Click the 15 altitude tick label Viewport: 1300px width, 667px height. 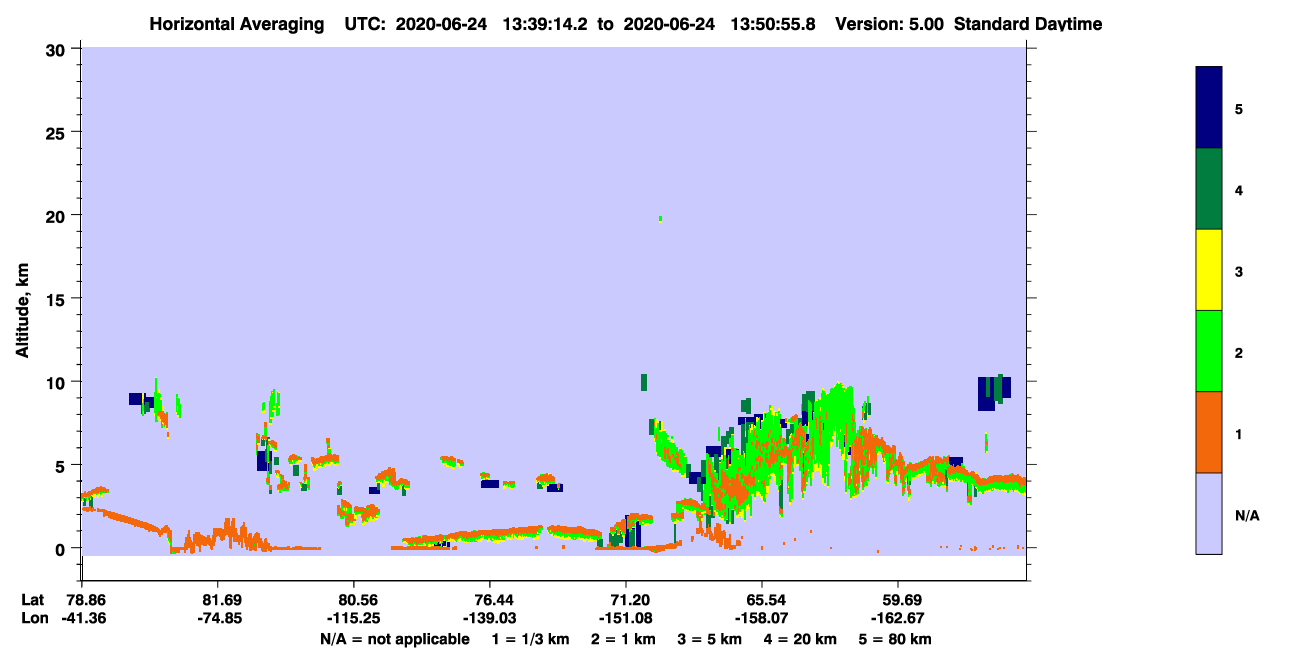tap(58, 299)
